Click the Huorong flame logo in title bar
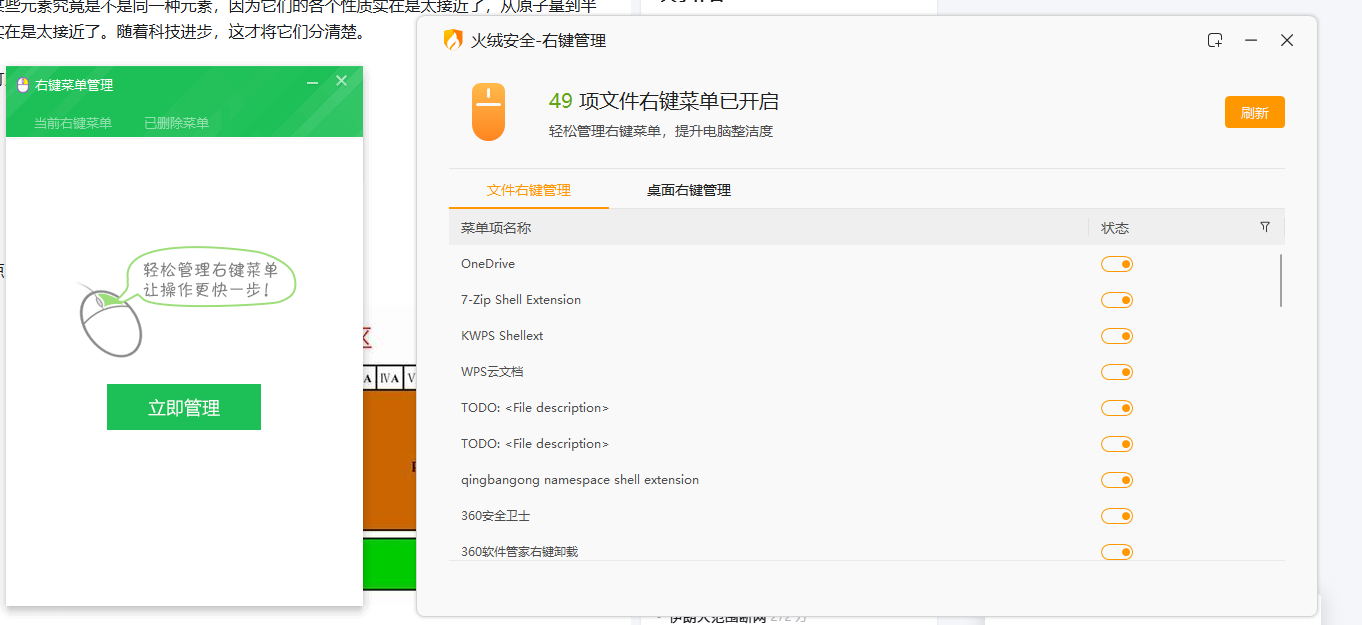This screenshot has width=1362, height=625. (x=453, y=40)
